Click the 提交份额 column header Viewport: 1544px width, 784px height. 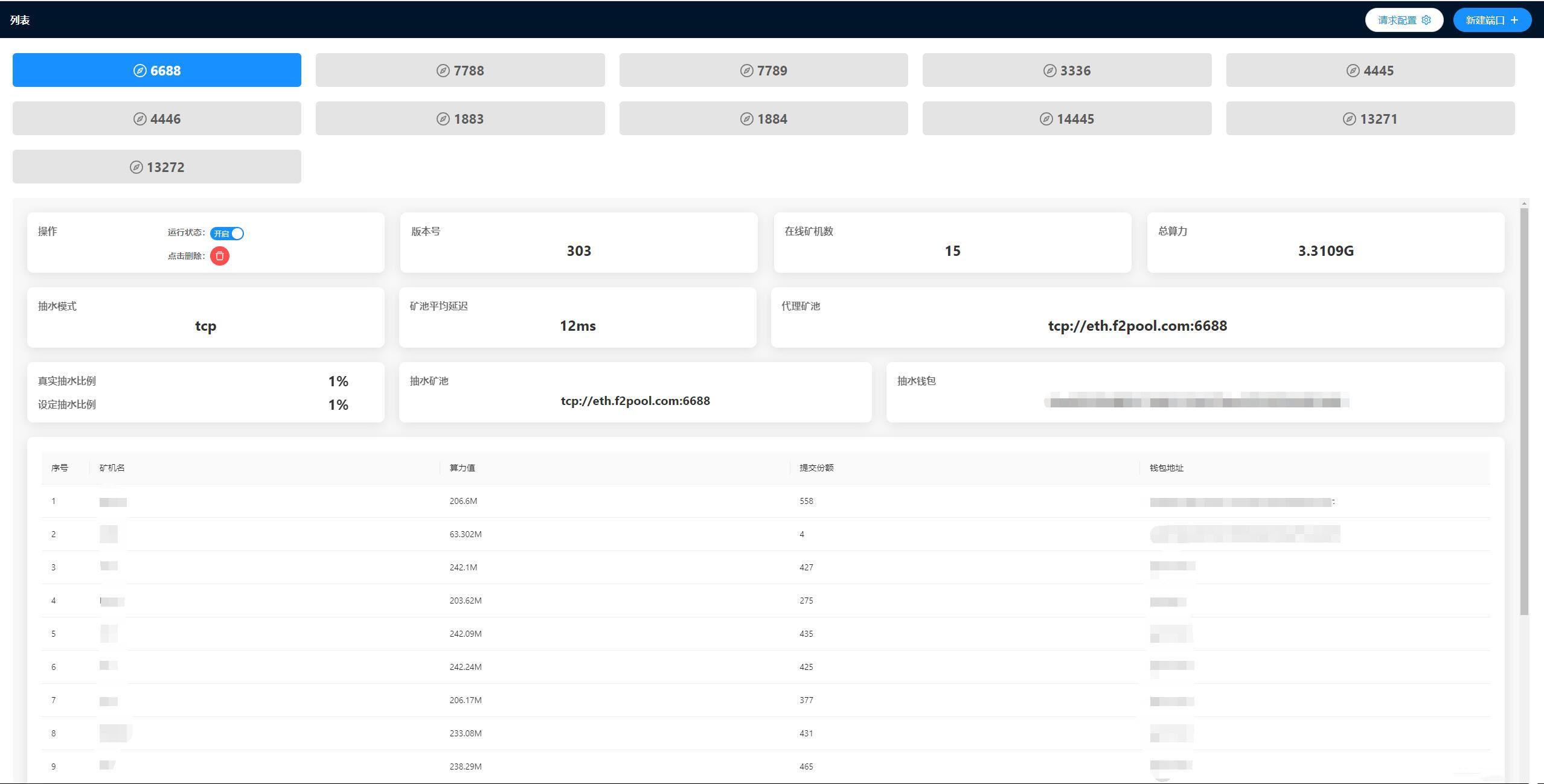(816, 468)
